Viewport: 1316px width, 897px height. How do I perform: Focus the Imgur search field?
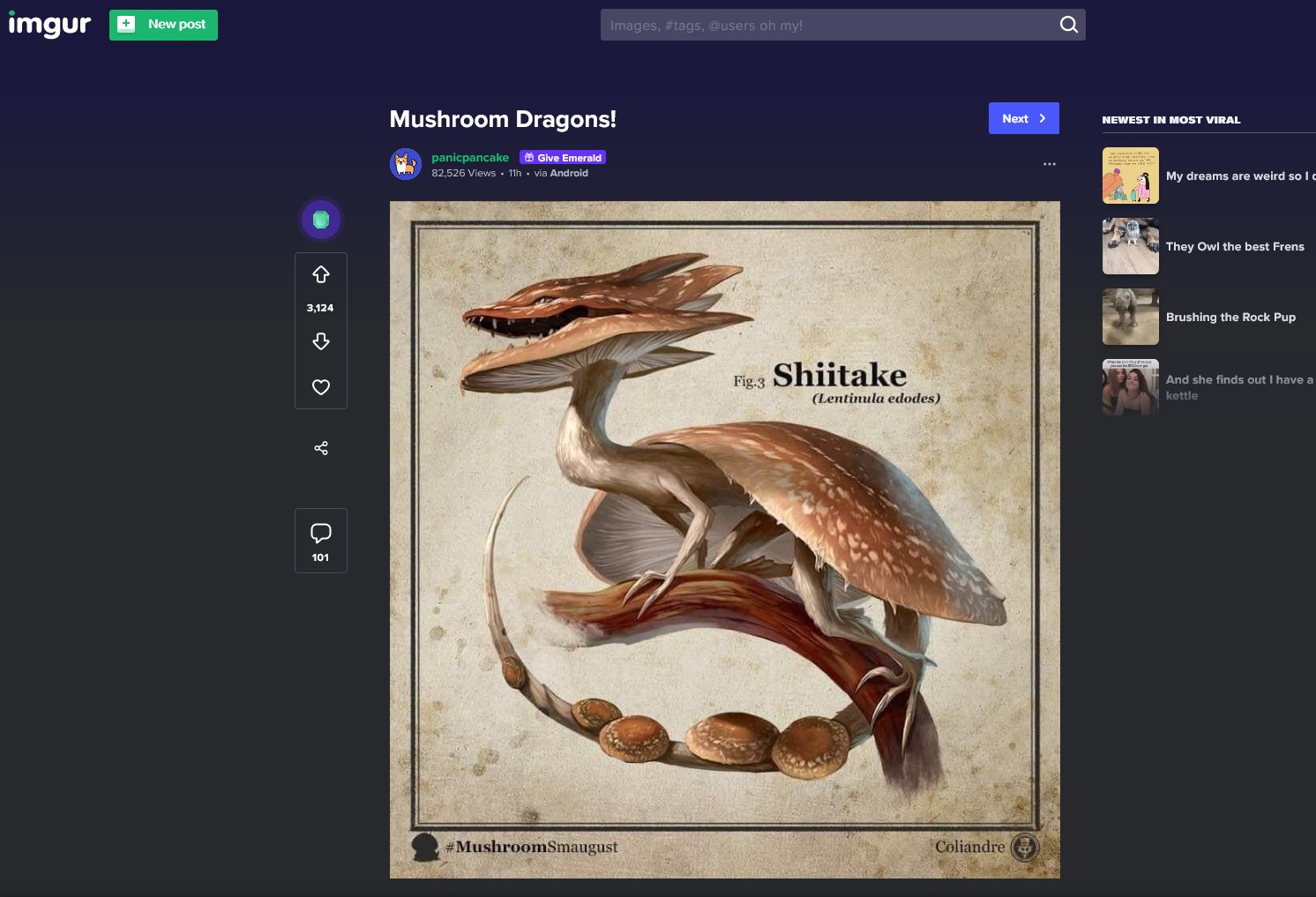pos(842,25)
